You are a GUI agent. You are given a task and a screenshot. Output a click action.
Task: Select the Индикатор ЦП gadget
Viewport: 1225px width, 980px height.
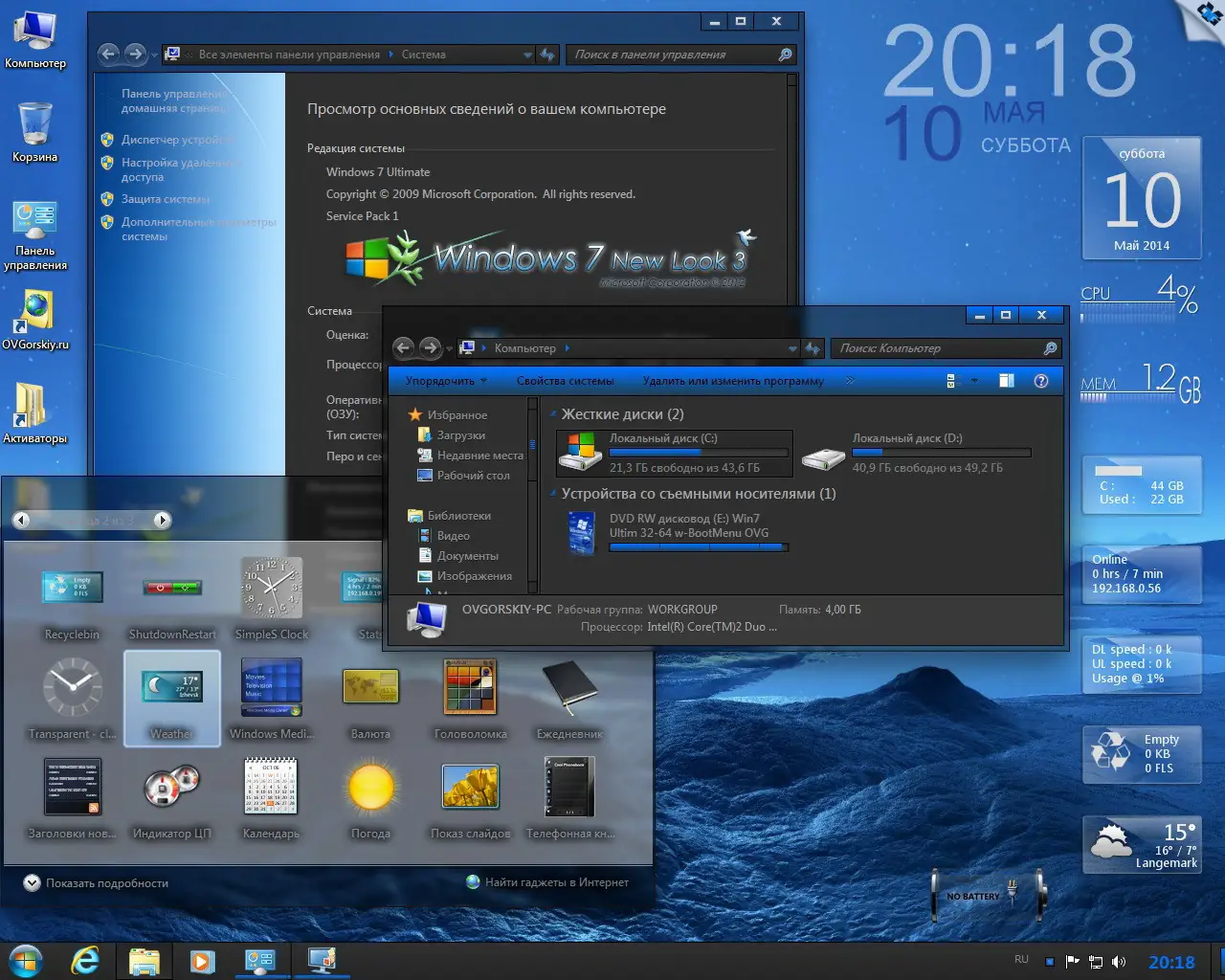click(x=171, y=788)
